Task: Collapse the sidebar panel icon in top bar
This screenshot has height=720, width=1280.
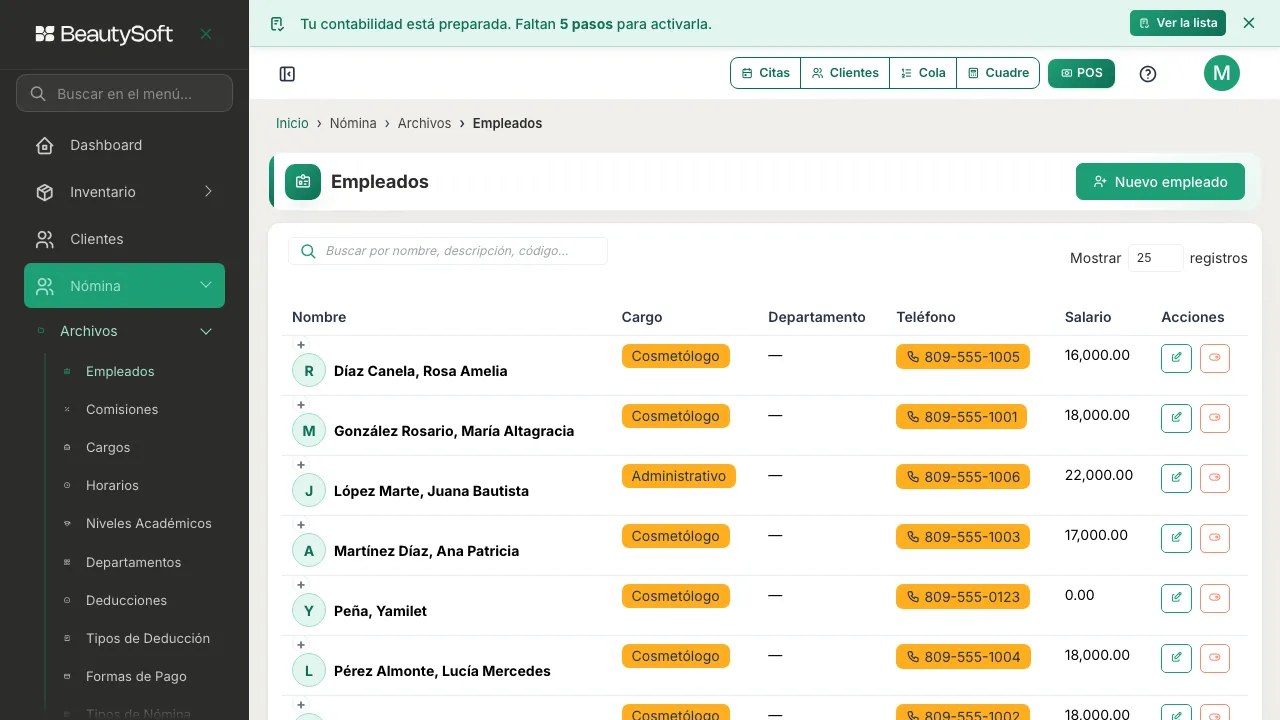Action: (287, 74)
